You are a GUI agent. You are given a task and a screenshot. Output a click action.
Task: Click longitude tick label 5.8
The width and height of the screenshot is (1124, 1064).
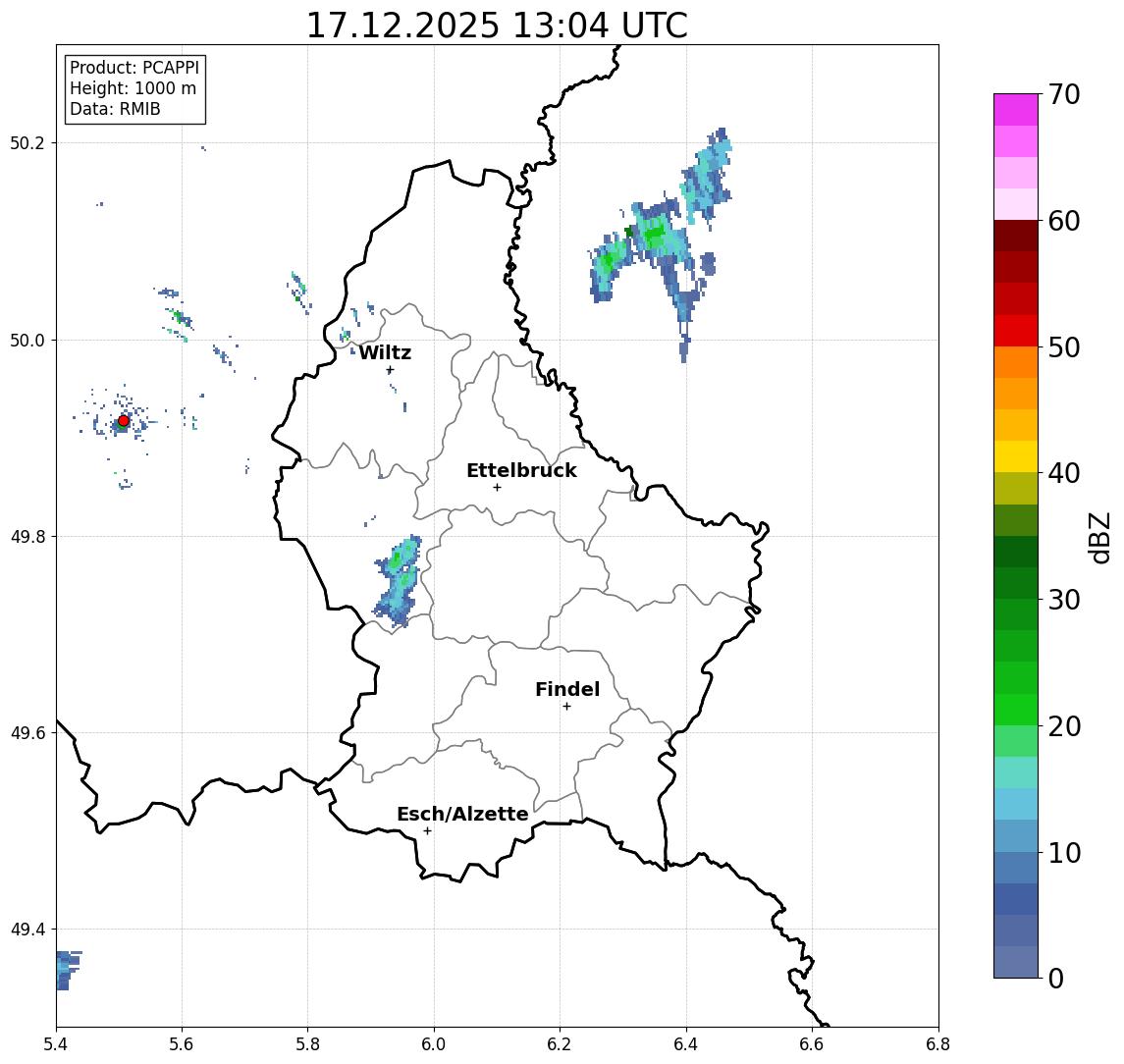[x=308, y=1044]
